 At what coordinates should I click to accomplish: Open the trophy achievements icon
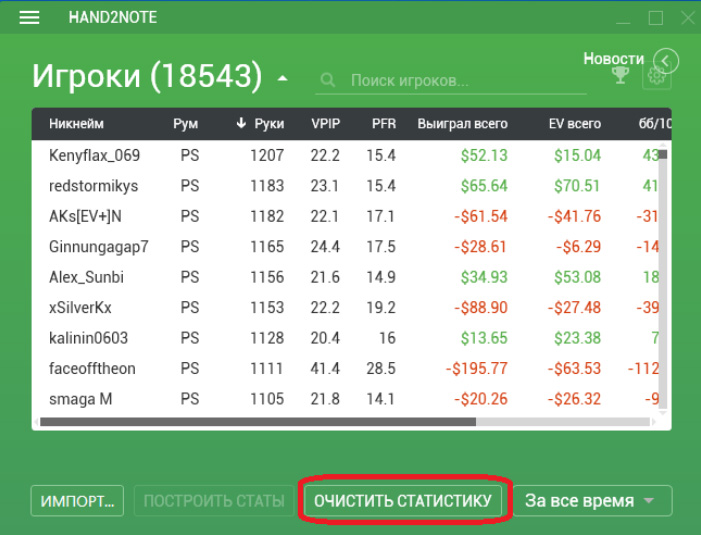(621, 75)
